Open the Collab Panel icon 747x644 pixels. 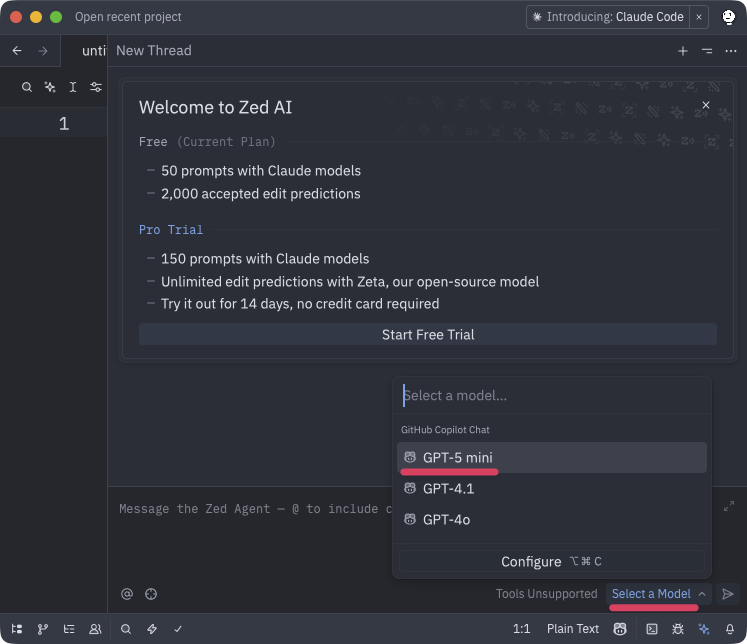point(95,629)
